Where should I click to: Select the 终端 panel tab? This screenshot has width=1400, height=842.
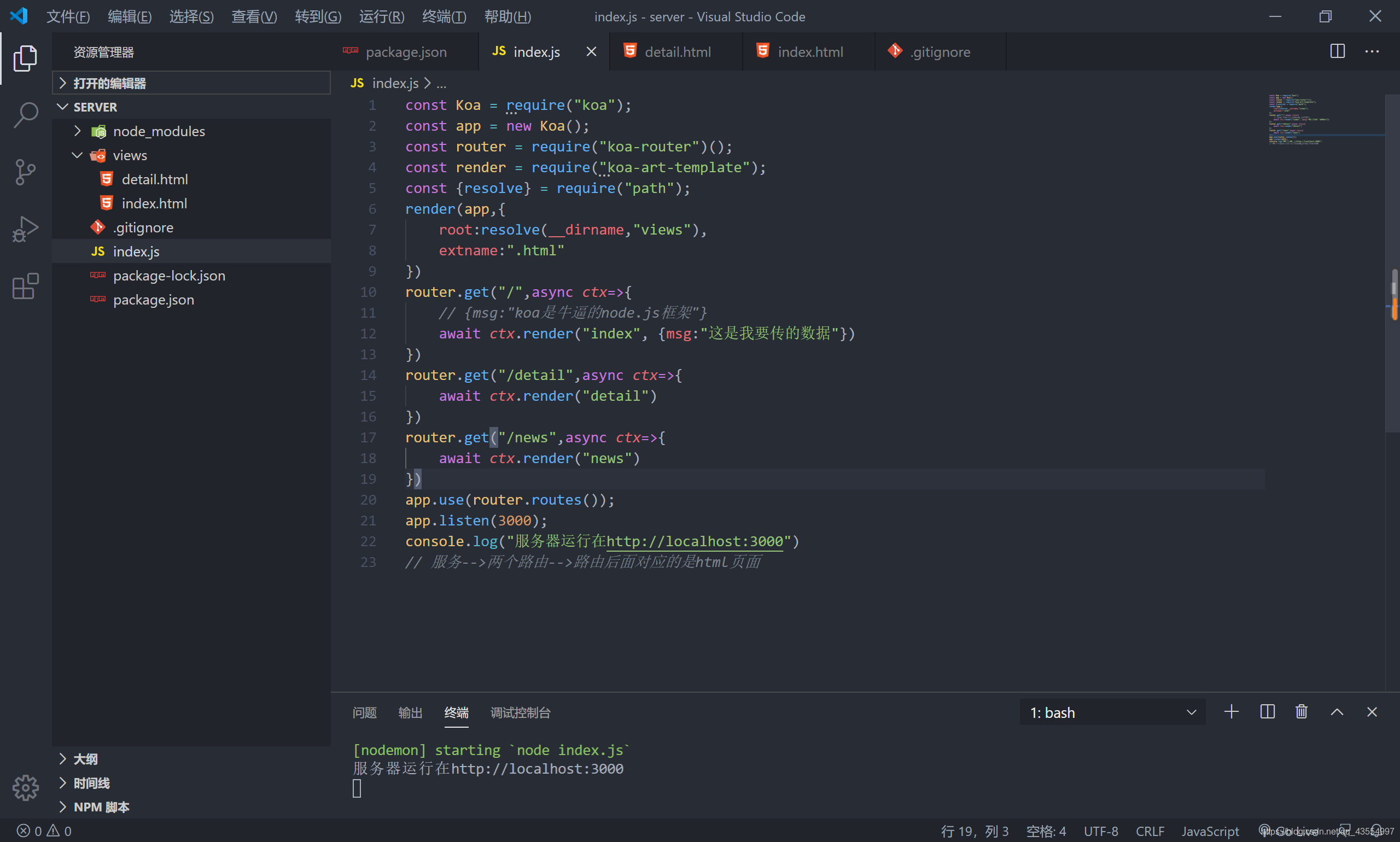tap(456, 712)
